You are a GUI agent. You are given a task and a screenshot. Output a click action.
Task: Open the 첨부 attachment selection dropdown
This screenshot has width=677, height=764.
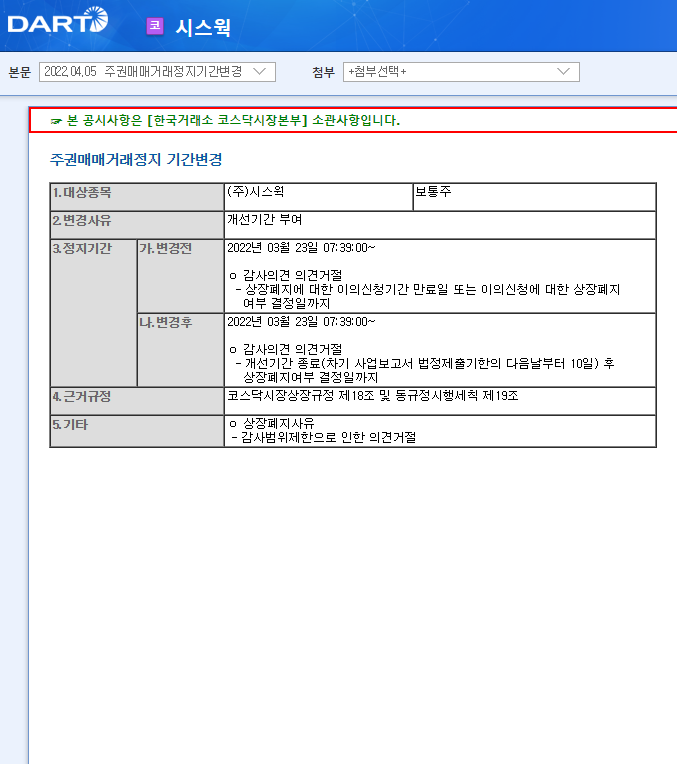tap(461, 72)
